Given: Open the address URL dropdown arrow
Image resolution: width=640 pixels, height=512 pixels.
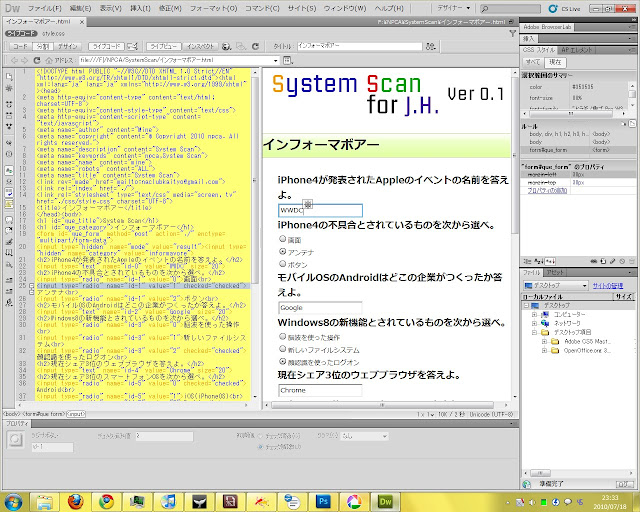Looking at the screenshot, I should [x=276, y=60].
